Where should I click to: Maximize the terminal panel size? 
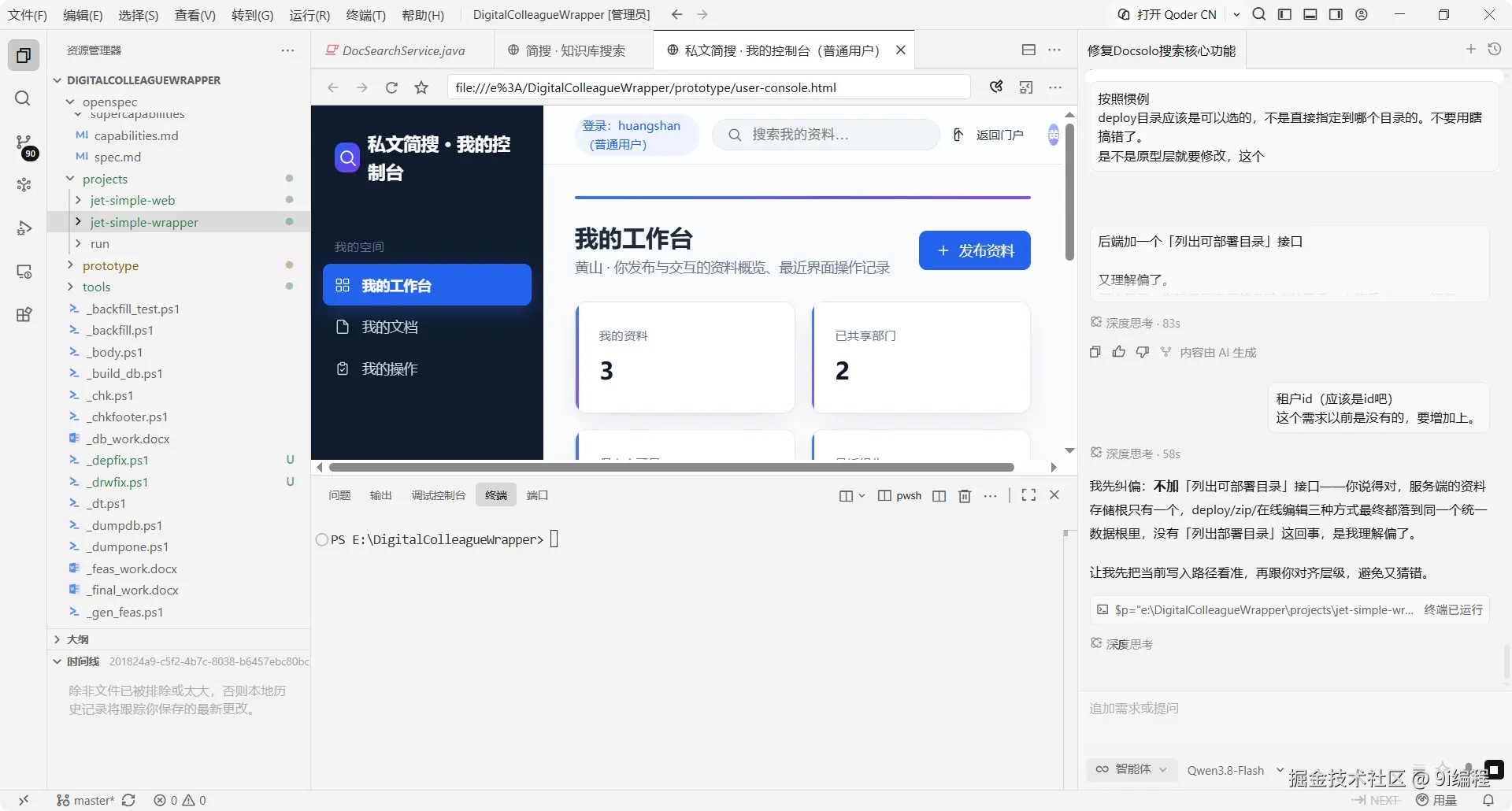coord(1028,495)
